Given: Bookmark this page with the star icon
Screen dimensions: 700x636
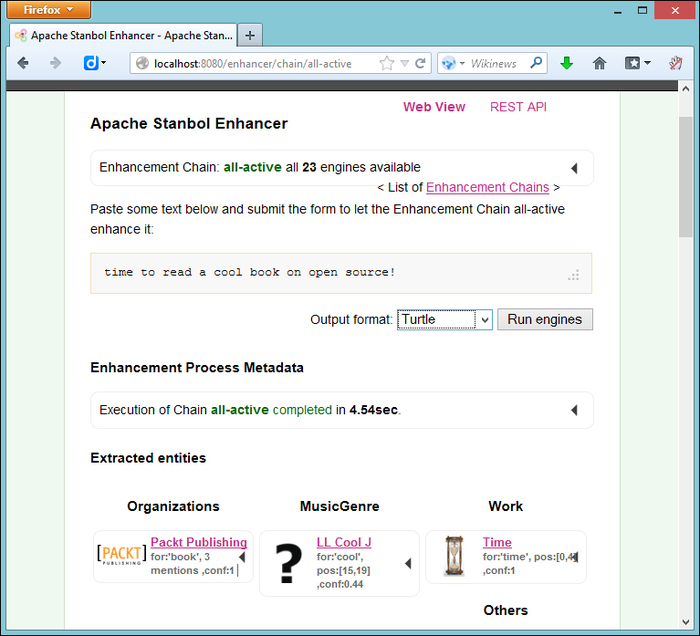Looking at the screenshot, I should (387, 63).
